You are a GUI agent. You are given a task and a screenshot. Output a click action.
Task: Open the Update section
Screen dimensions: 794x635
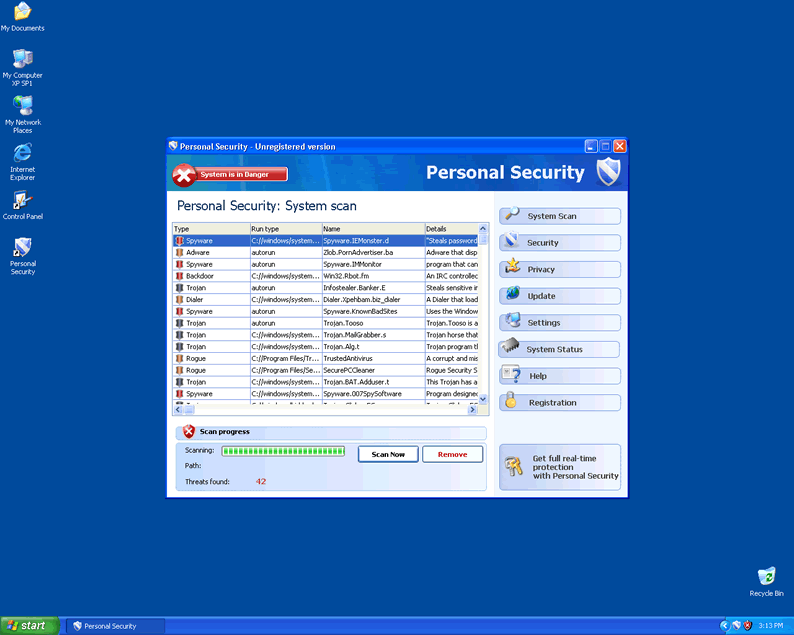(560, 296)
